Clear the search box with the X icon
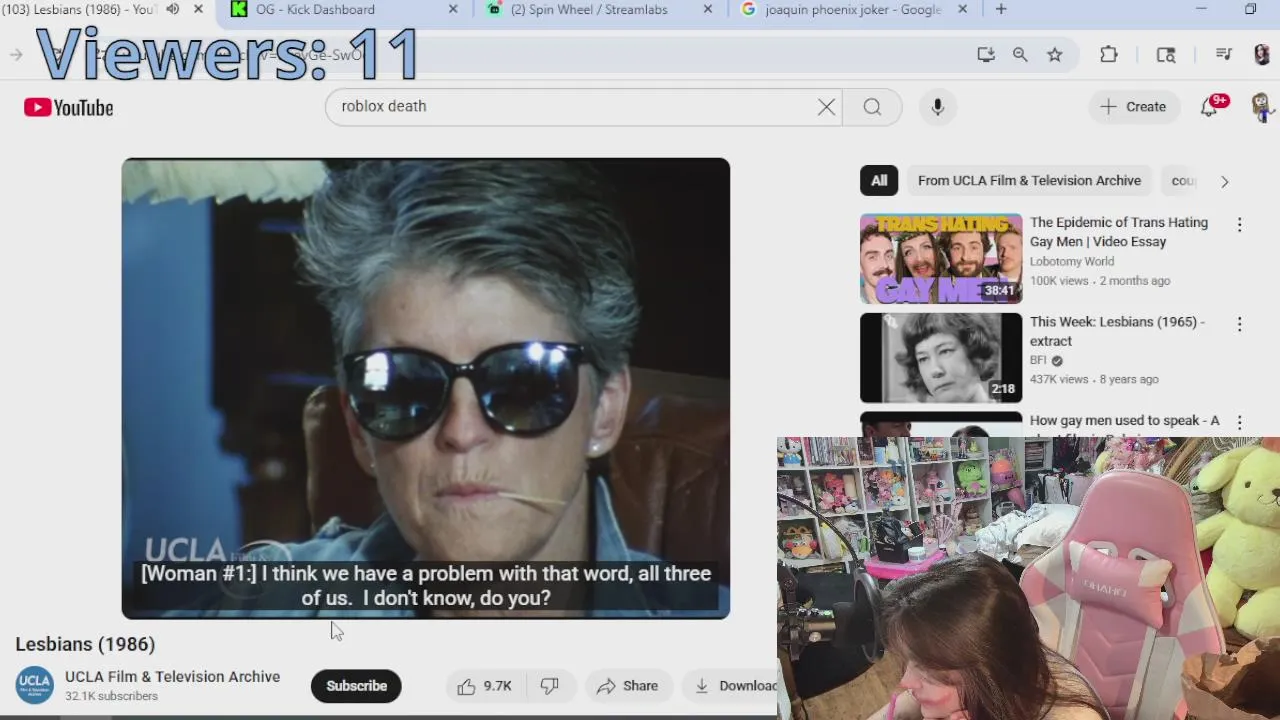1280x720 pixels. click(x=826, y=107)
